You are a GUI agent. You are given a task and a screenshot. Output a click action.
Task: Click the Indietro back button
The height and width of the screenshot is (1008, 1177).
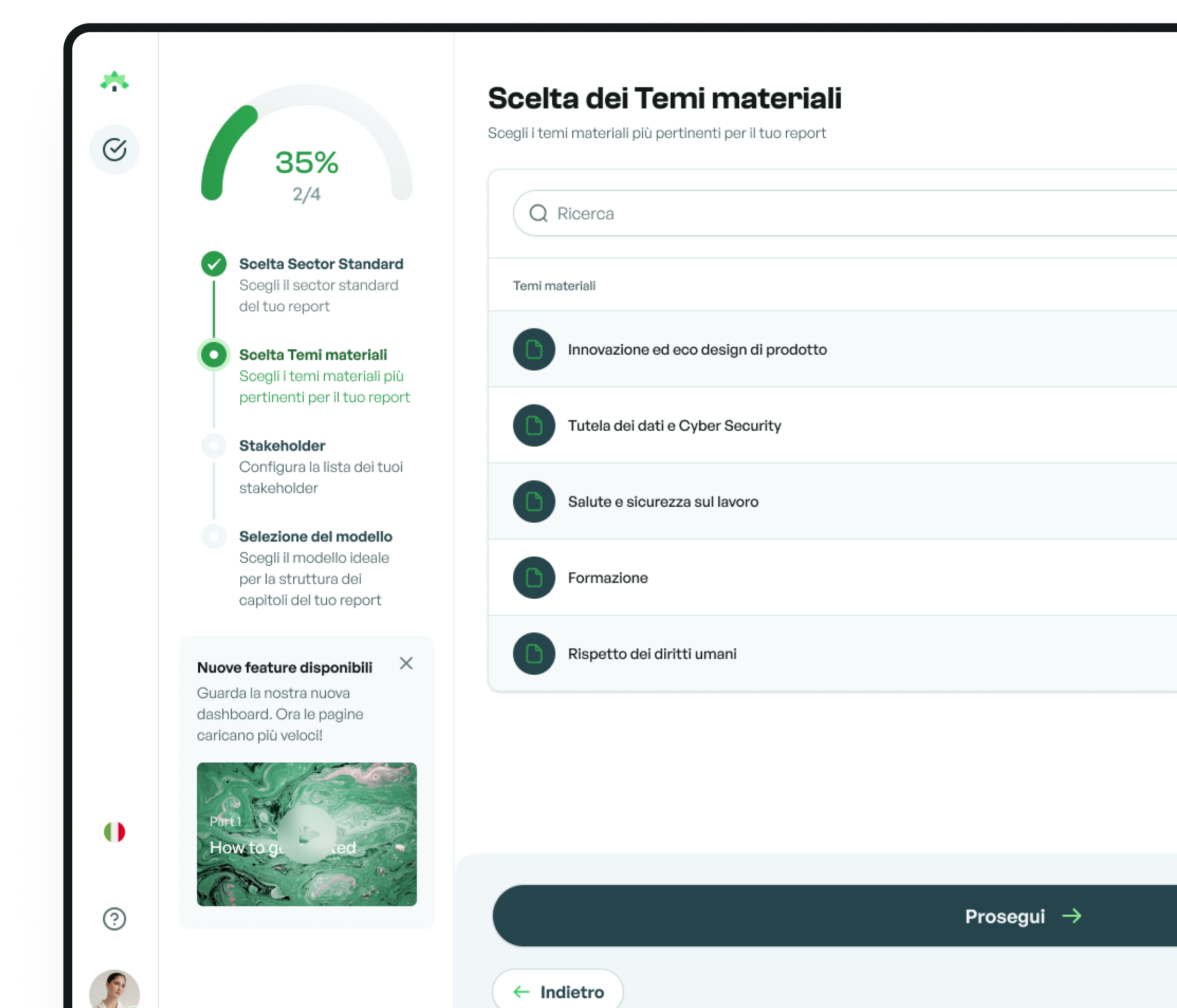558,991
